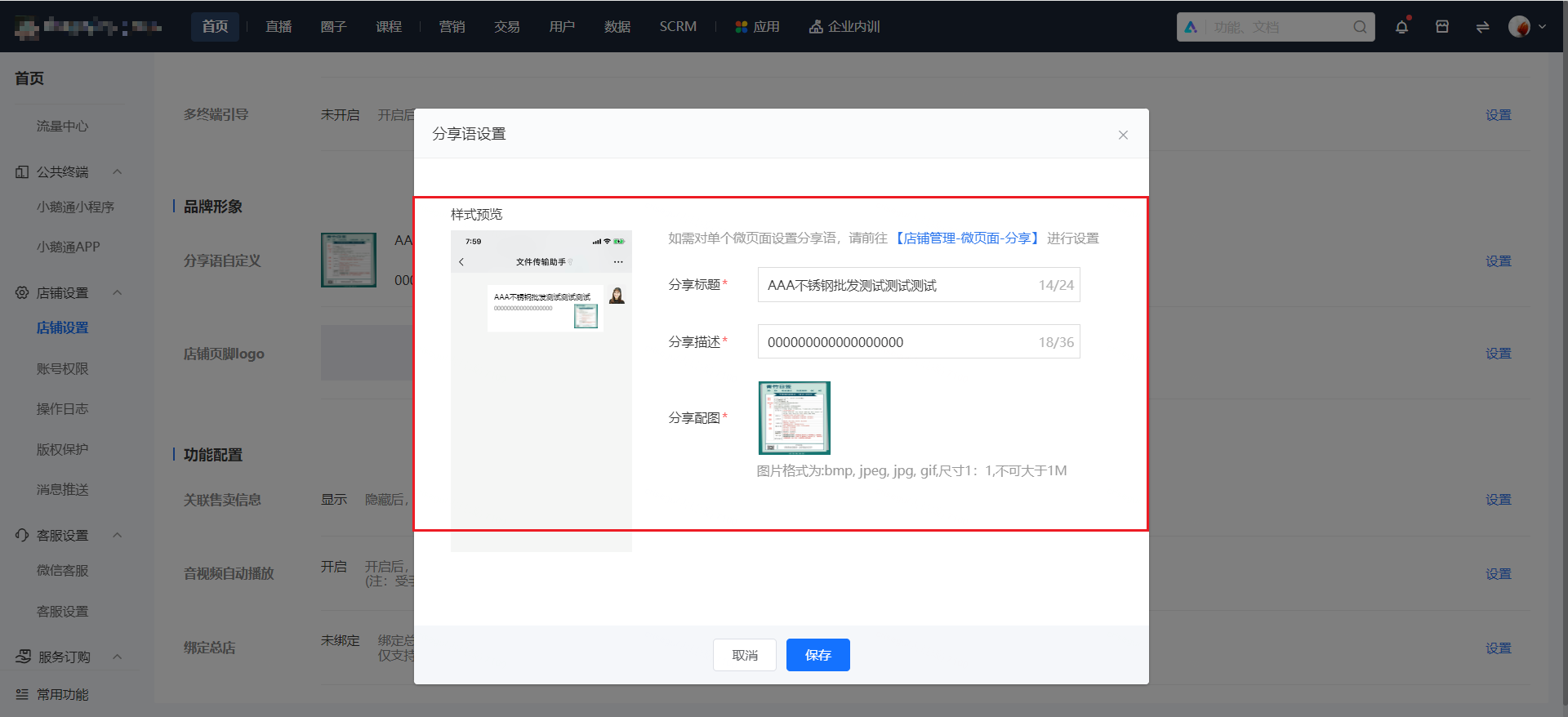
Task: Click 设置 link for 多终端引导 row
Action: pos(1499,115)
